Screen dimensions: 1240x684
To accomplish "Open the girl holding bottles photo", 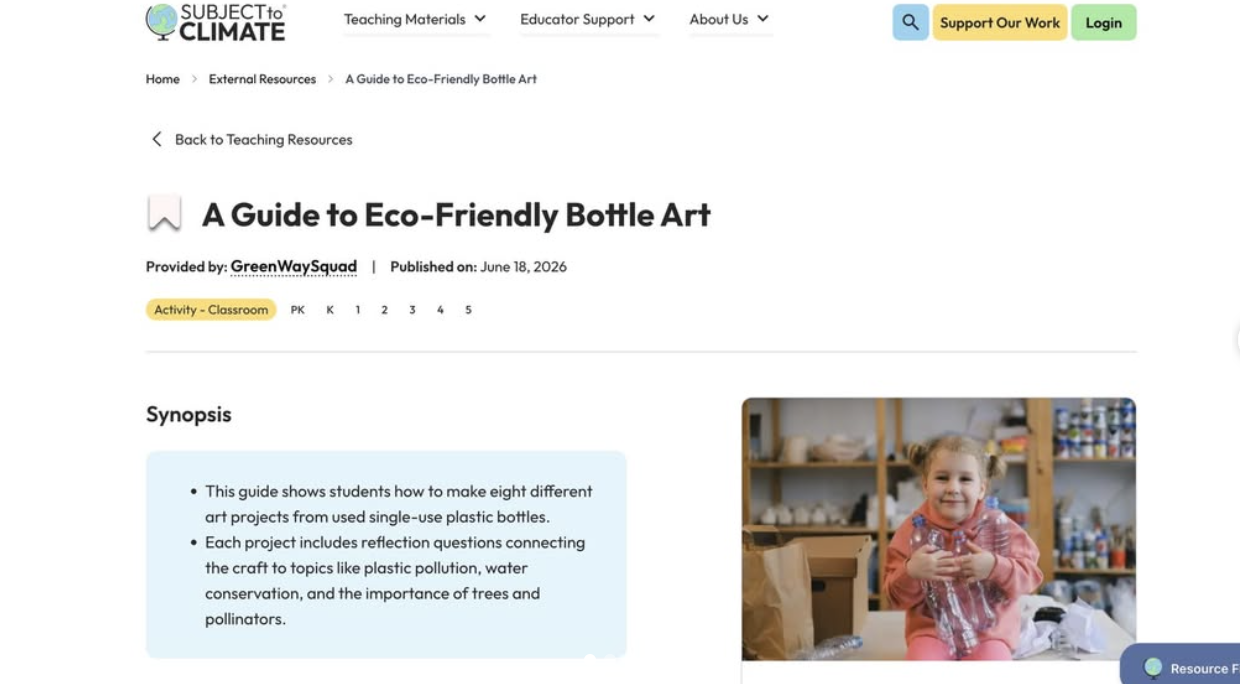I will click(x=939, y=529).
